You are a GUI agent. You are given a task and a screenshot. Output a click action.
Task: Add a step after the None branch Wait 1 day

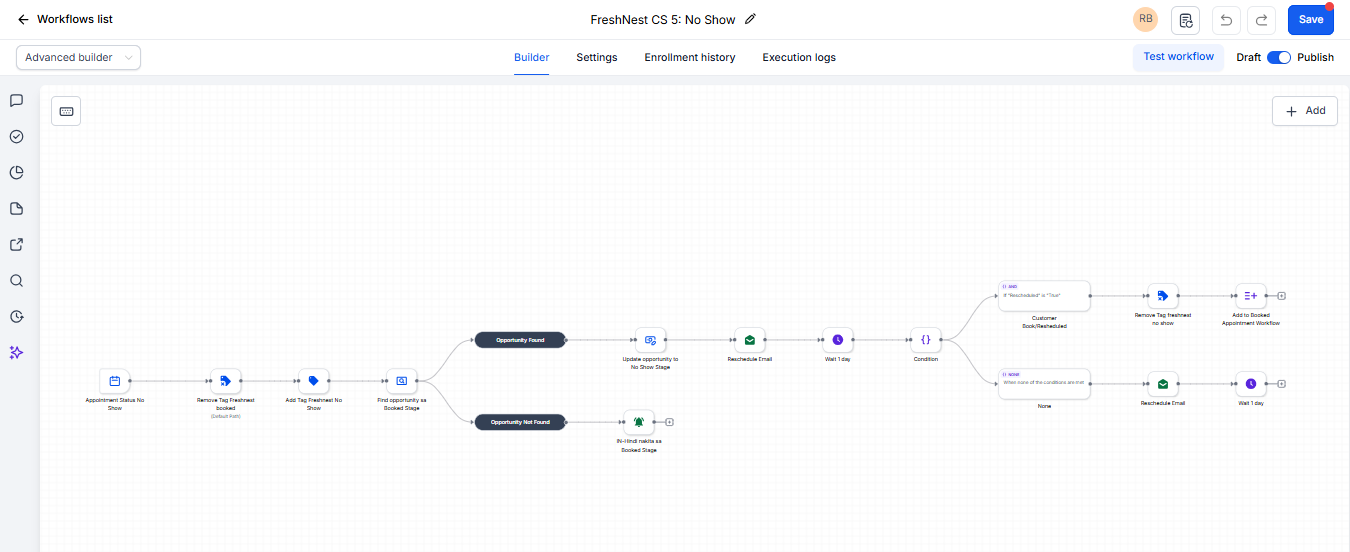coord(1282,384)
